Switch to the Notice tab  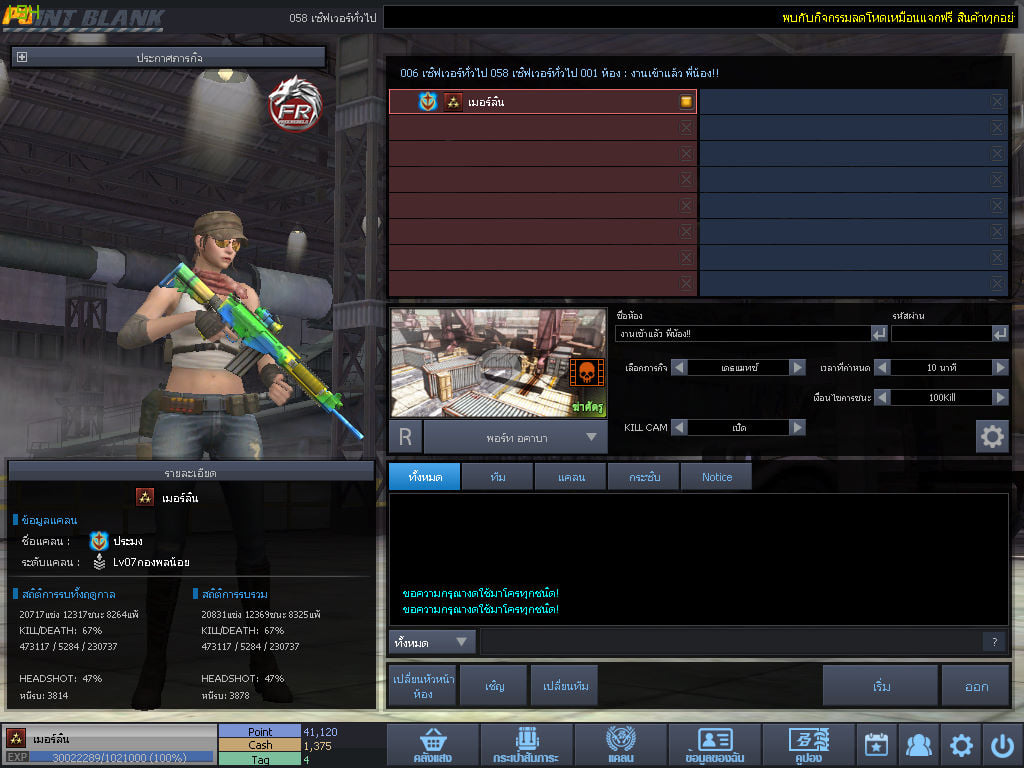point(716,477)
